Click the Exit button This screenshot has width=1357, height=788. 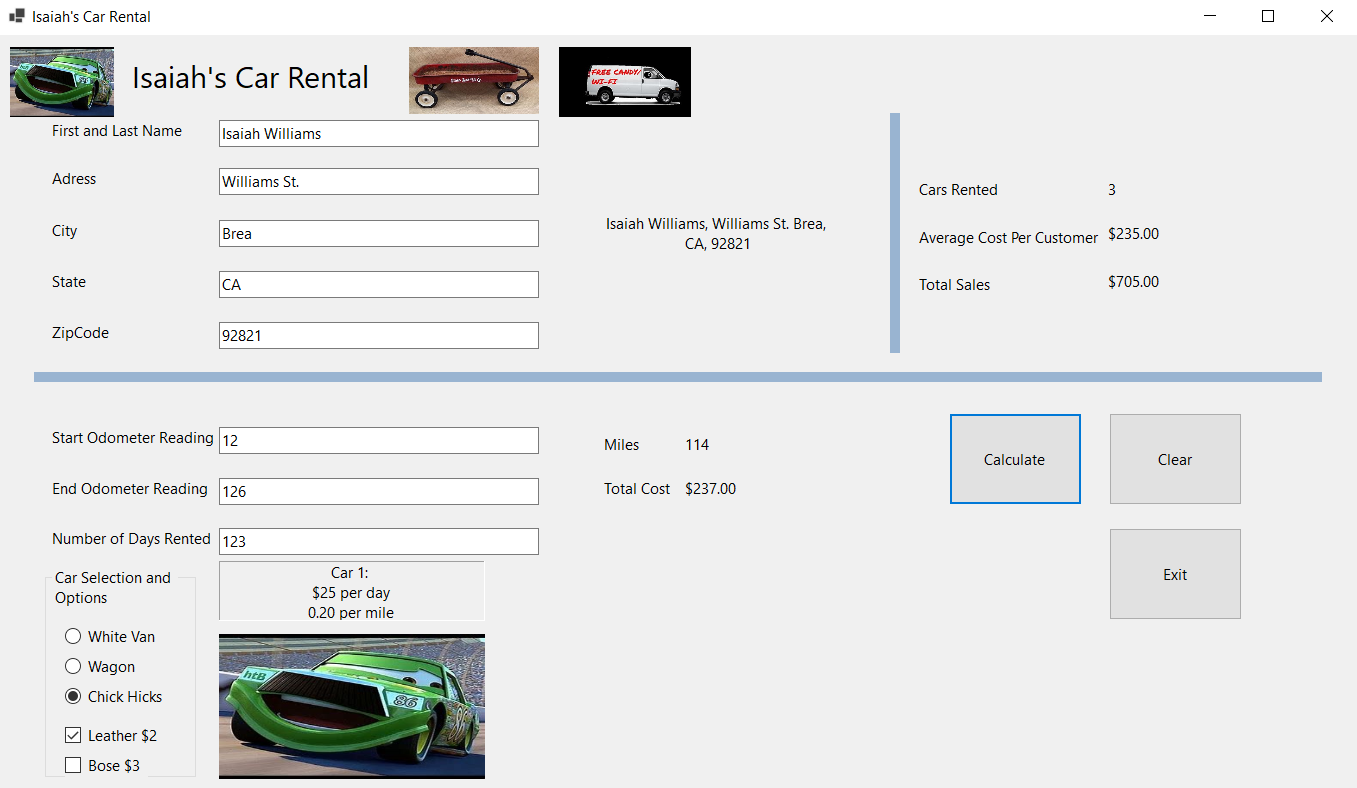pyautogui.click(x=1175, y=574)
